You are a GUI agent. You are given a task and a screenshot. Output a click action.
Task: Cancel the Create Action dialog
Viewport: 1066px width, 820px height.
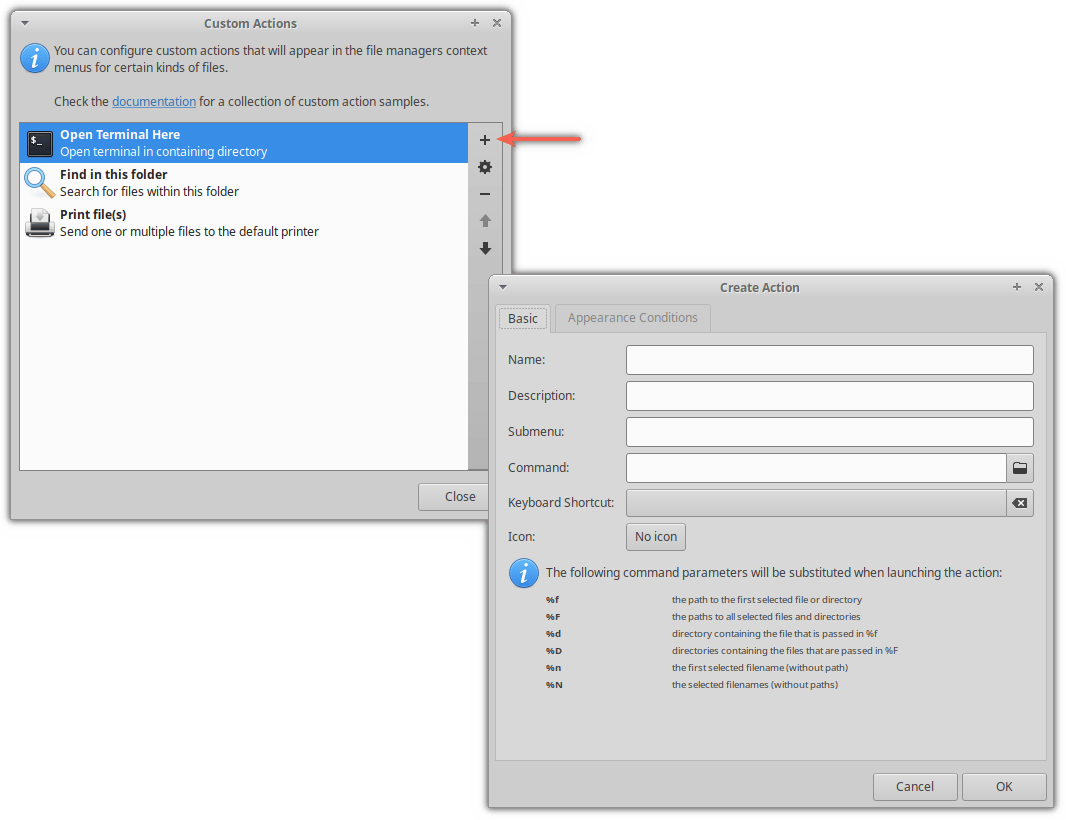pyautogui.click(x=915, y=786)
